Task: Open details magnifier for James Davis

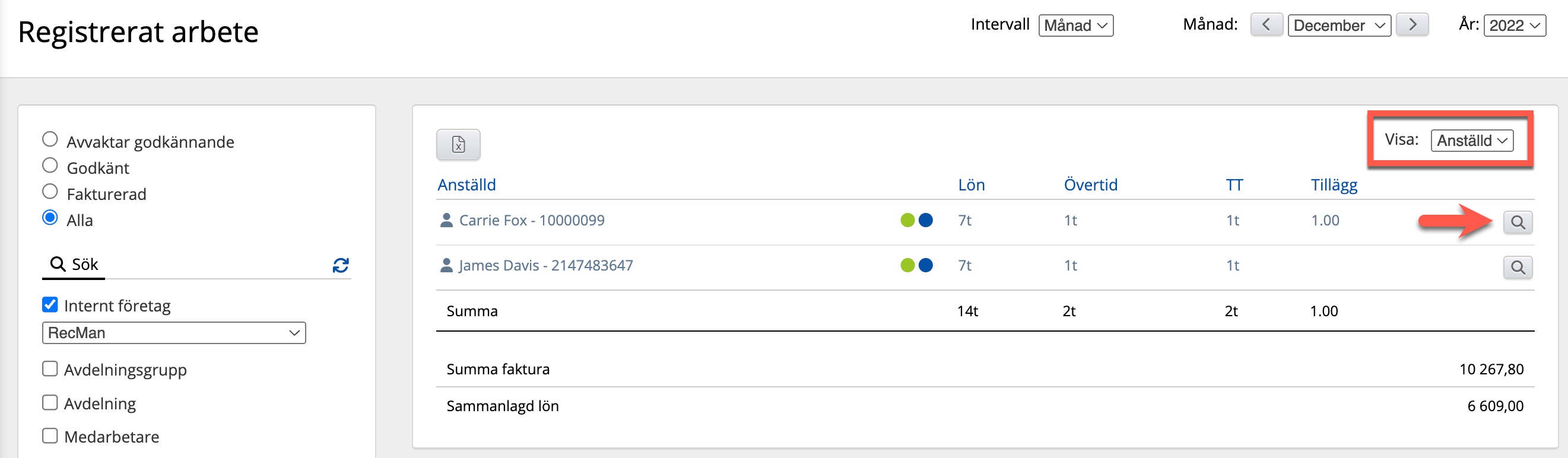Action: (x=1517, y=268)
